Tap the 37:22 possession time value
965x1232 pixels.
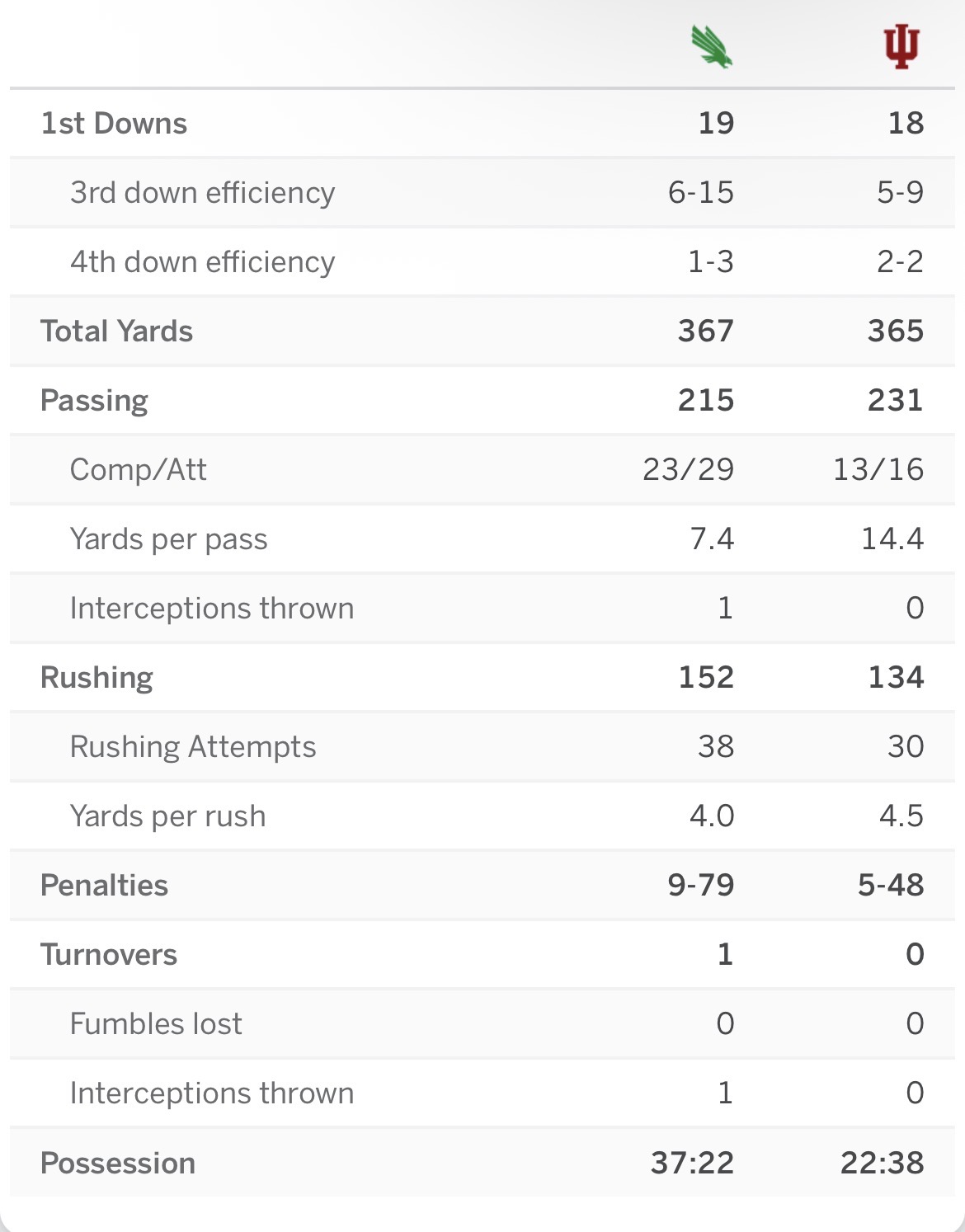pyautogui.click(x=692, y=1164)
